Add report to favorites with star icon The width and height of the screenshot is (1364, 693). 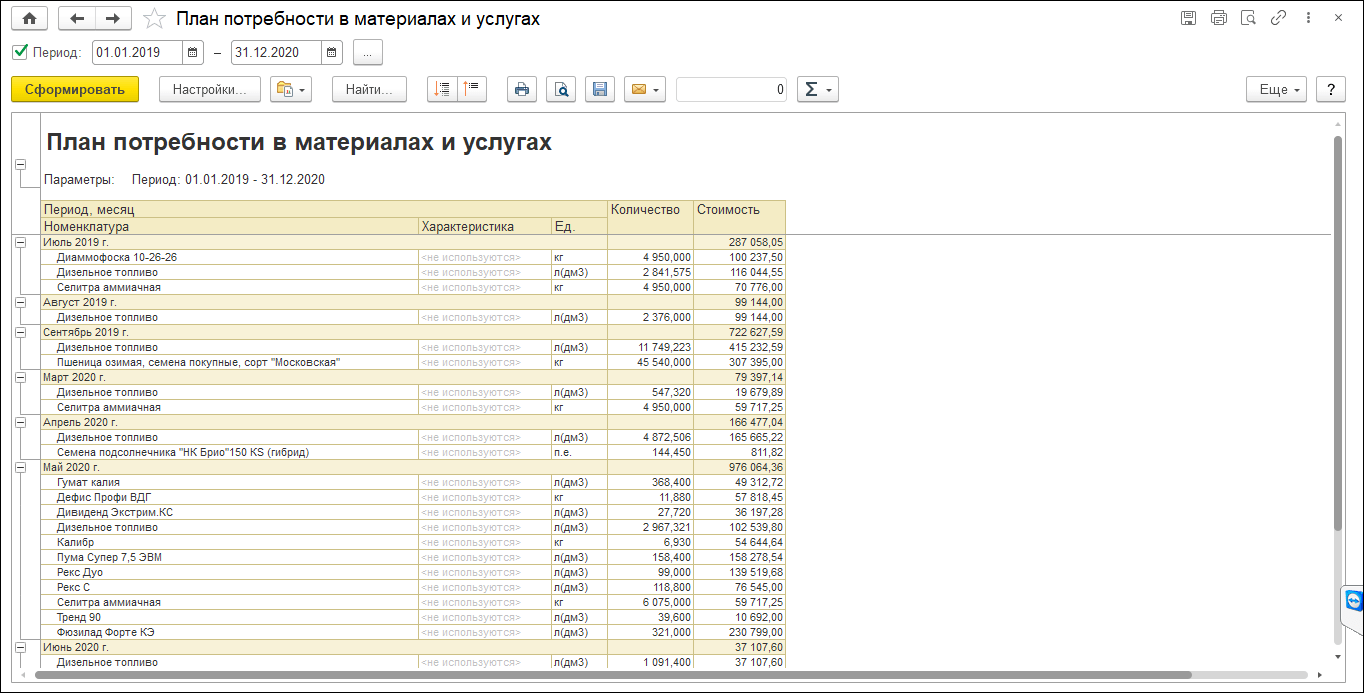tap(154, 18)
